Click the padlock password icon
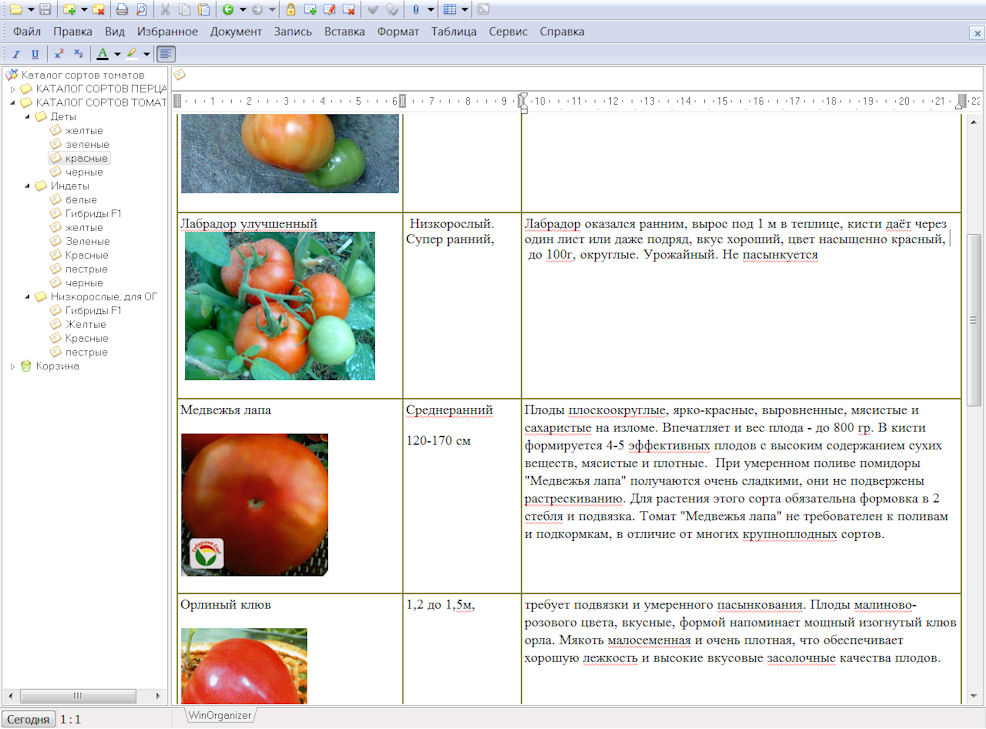The height and width of the screenshot is (729, 986). pos(291,9)
